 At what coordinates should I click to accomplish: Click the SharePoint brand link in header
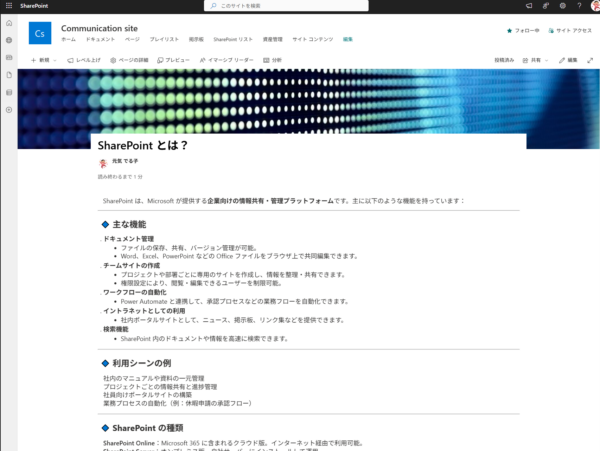click(x=34, y=6)
